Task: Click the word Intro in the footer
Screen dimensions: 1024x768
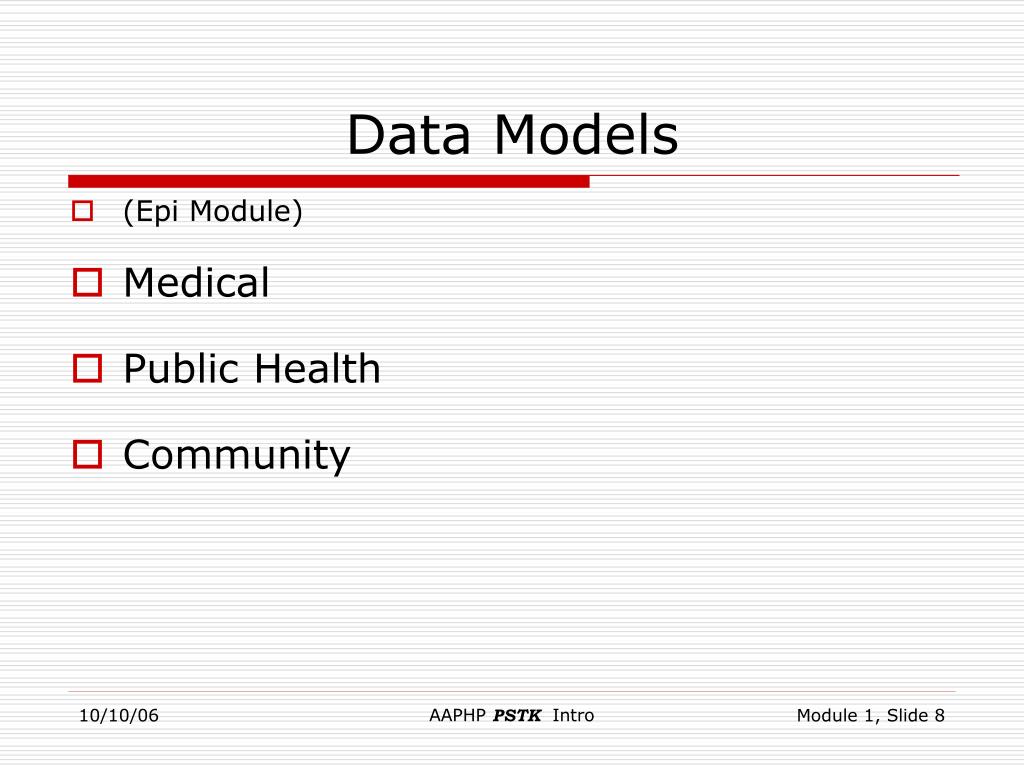Action: pyautogui.click(x=573, y=716)
